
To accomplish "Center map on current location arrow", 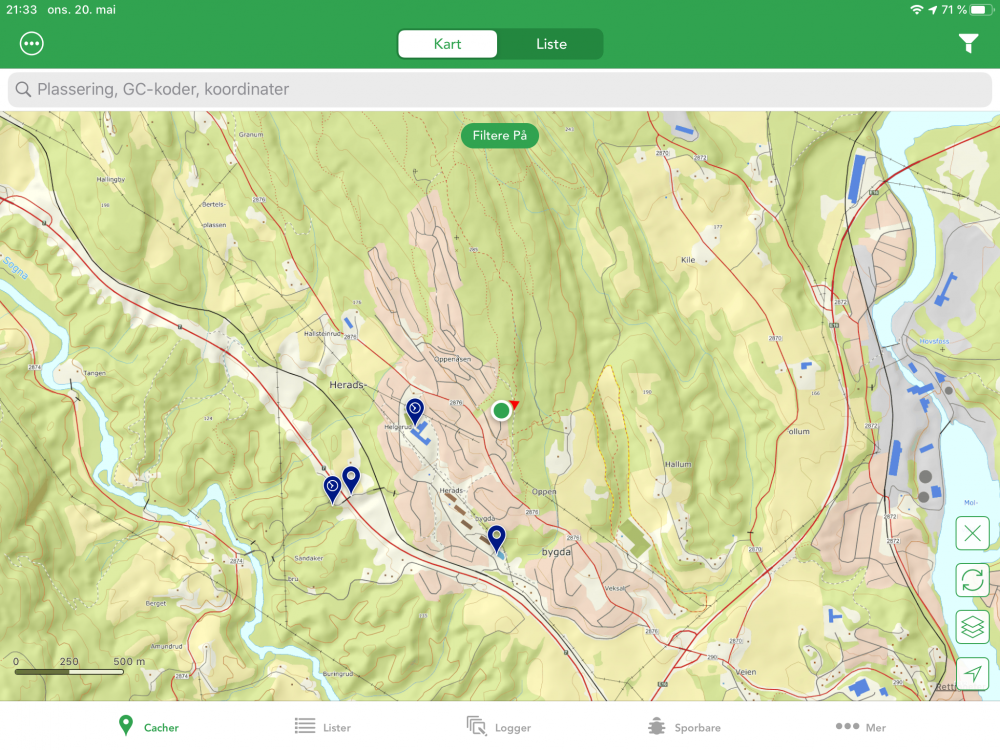I will 972,673.
